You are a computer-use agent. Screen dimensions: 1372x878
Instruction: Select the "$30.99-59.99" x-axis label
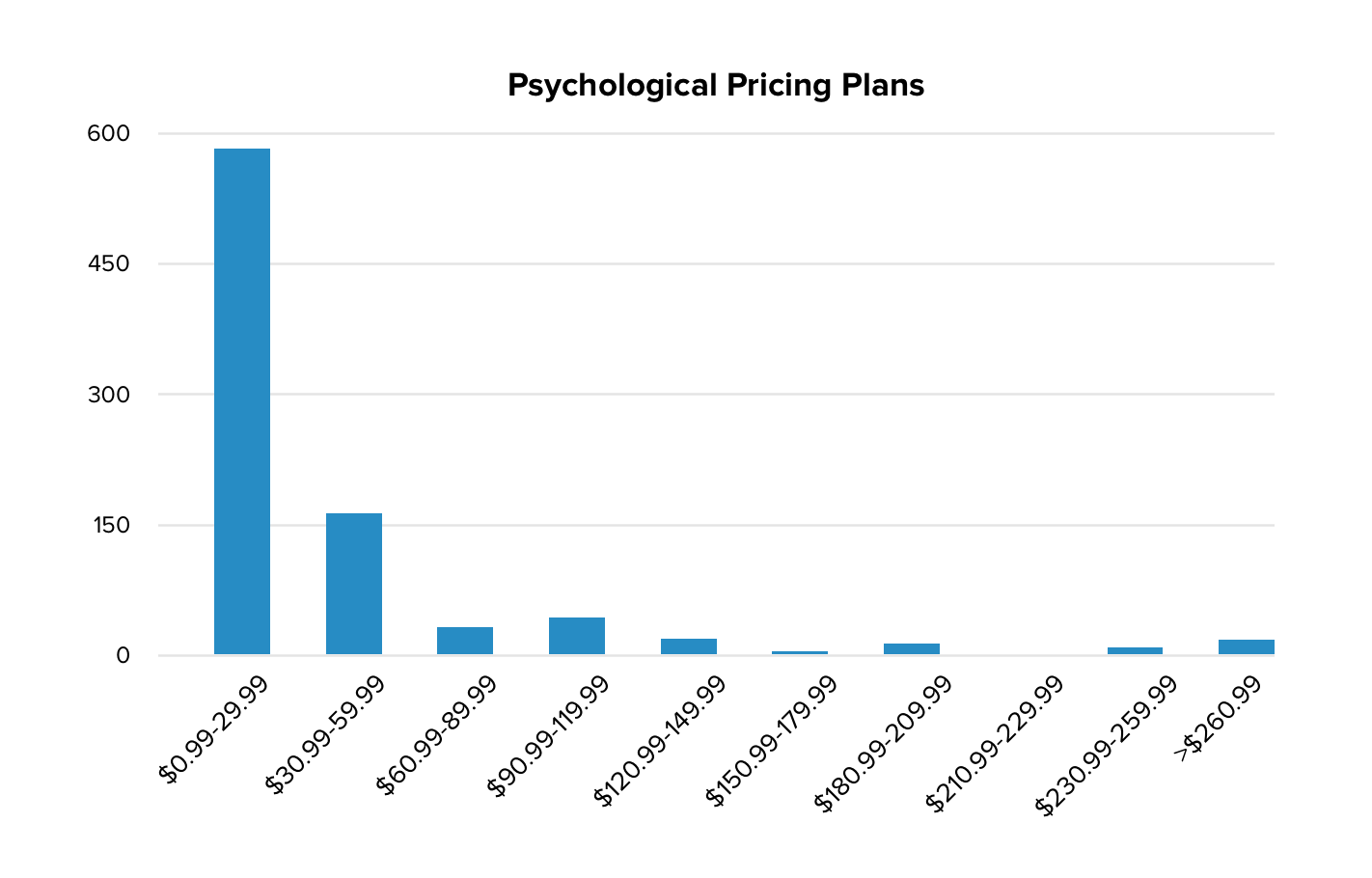(325, 732)
